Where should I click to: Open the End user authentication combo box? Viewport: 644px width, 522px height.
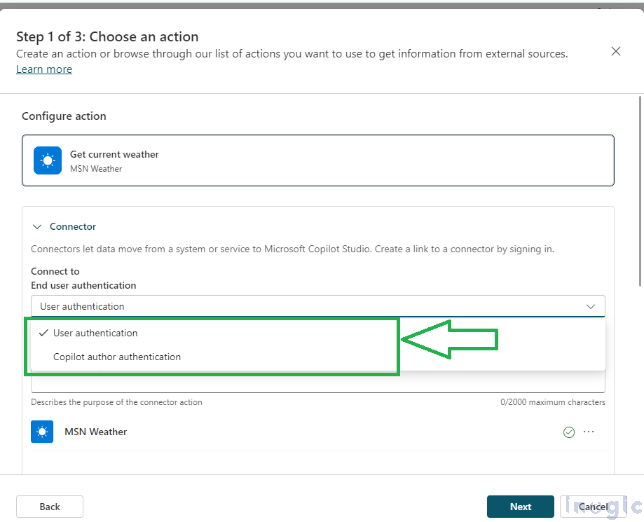tap(300, 306)
